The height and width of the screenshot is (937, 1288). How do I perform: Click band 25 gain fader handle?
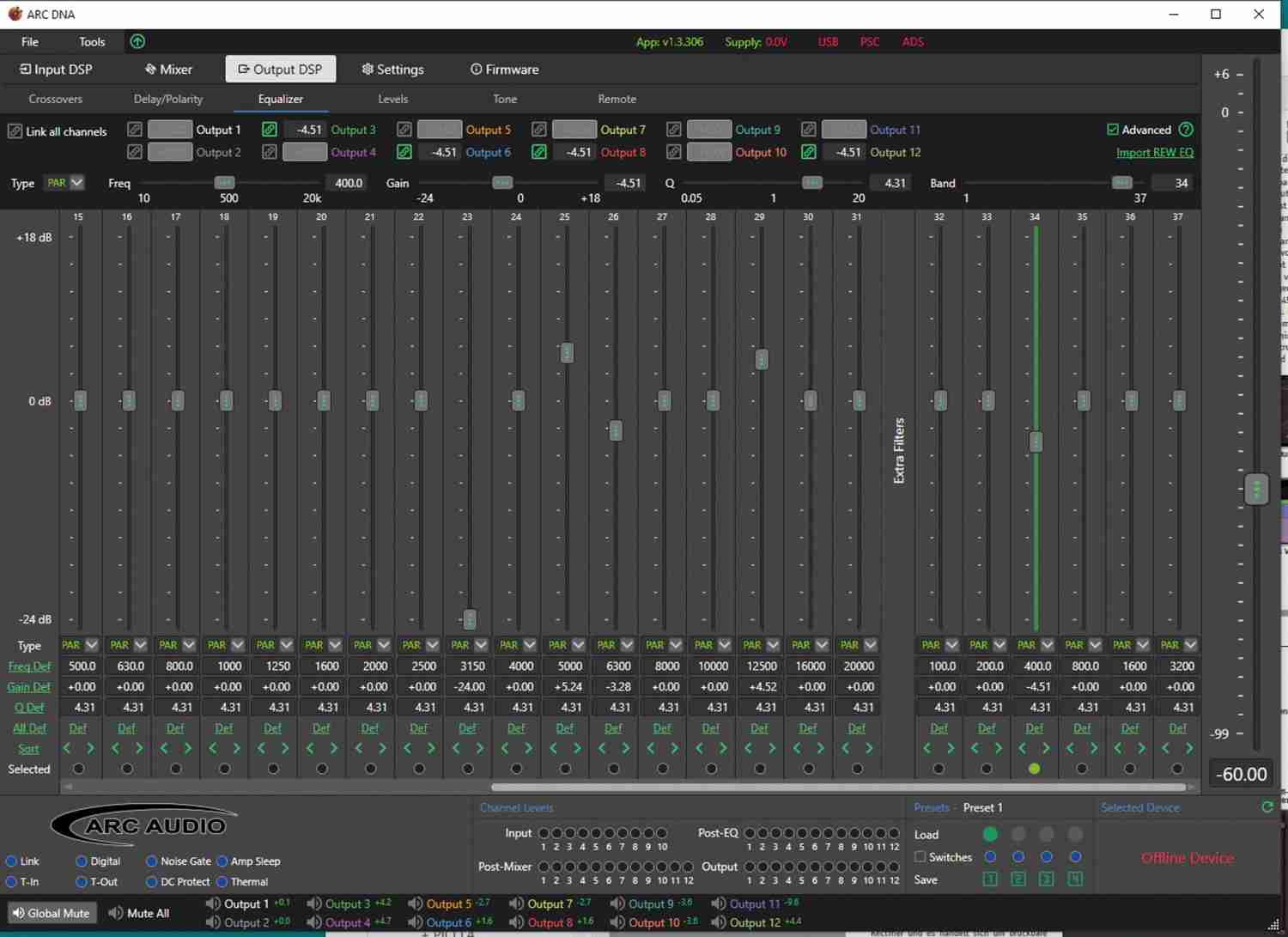pos(567,353)
